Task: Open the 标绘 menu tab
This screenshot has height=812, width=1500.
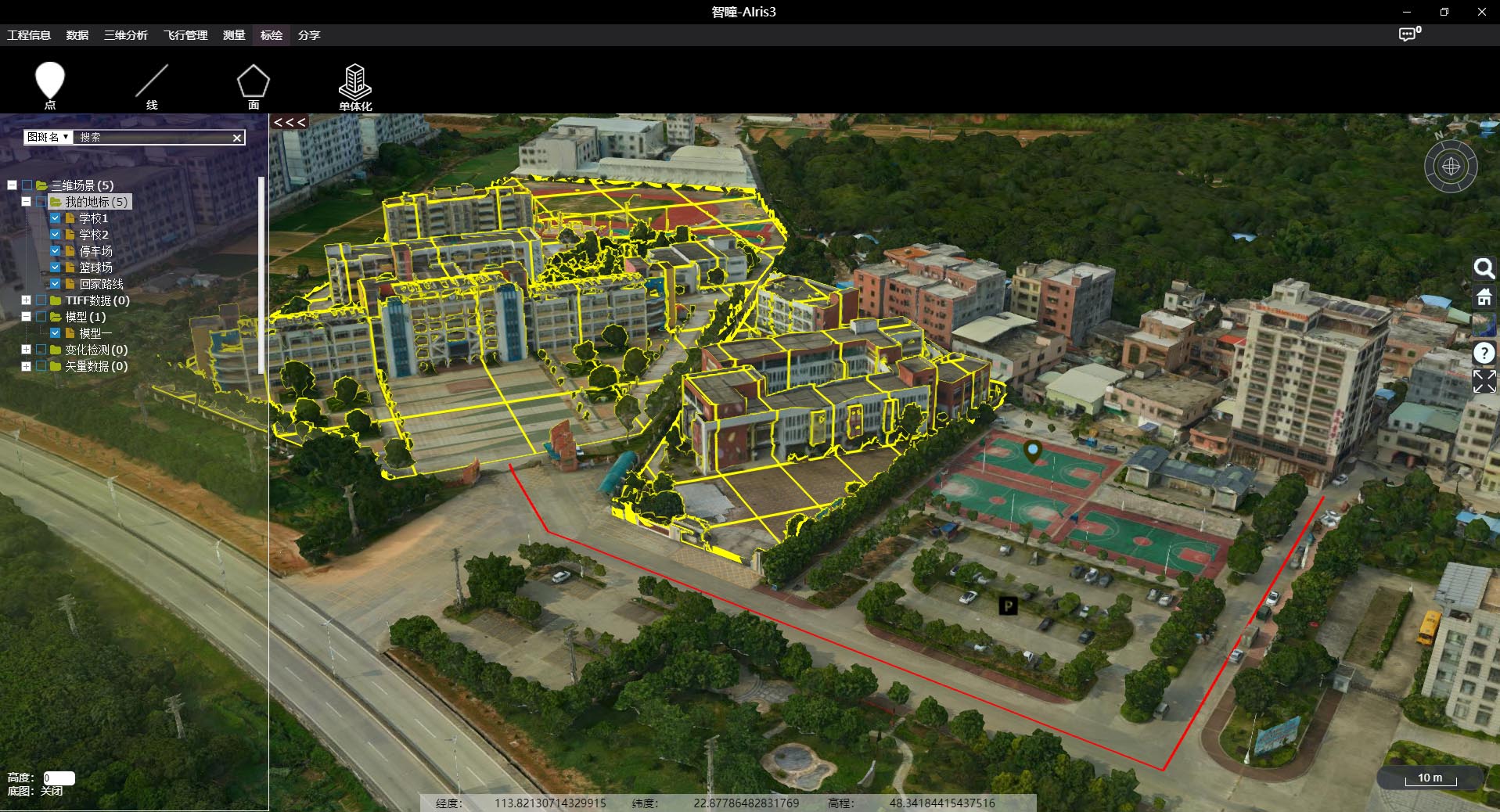Action: 272,35
